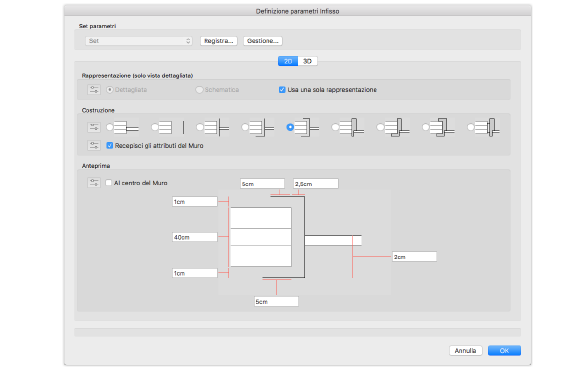Click the second construction diagram icon
Screen dimensions: 574x373
[172, 127]
